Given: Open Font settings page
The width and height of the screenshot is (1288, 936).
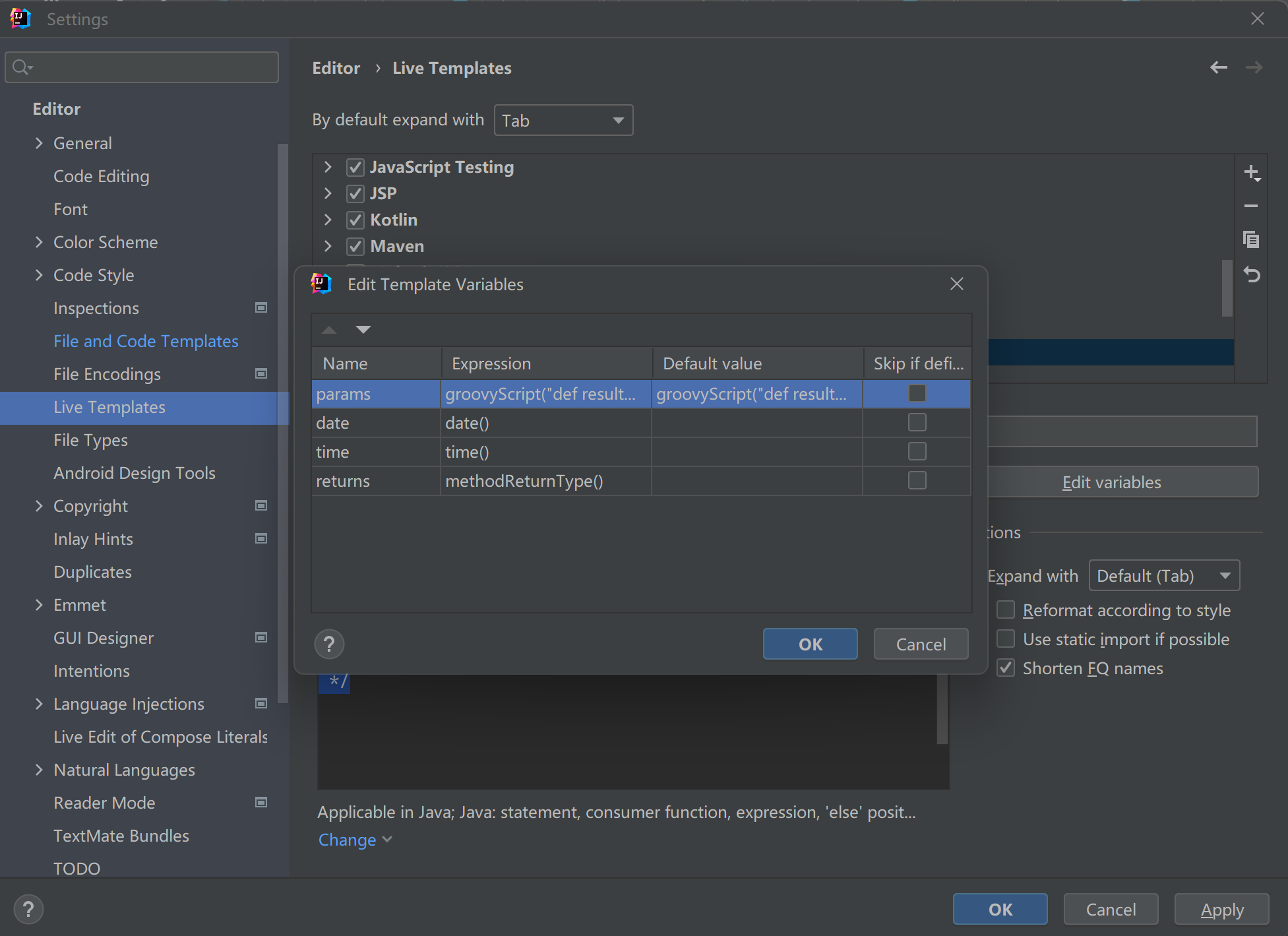Looking at the screenshot, I should pos(71,209).
